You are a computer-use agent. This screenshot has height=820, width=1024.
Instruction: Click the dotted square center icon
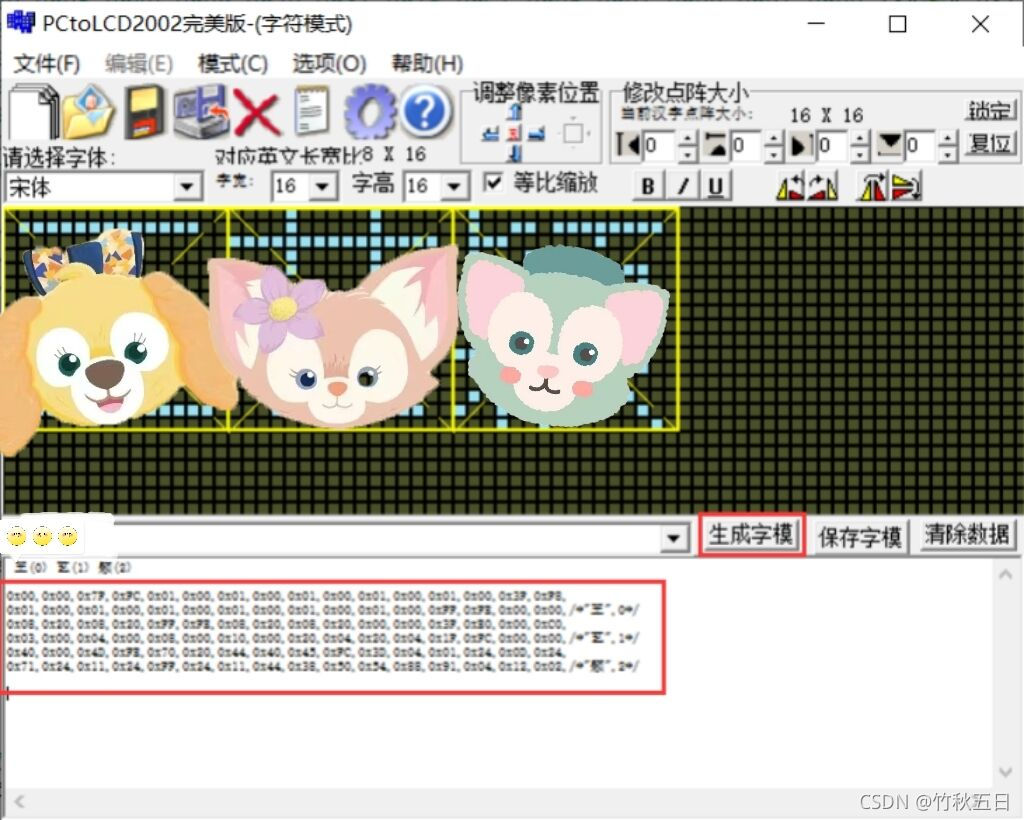tap(573, 133)
